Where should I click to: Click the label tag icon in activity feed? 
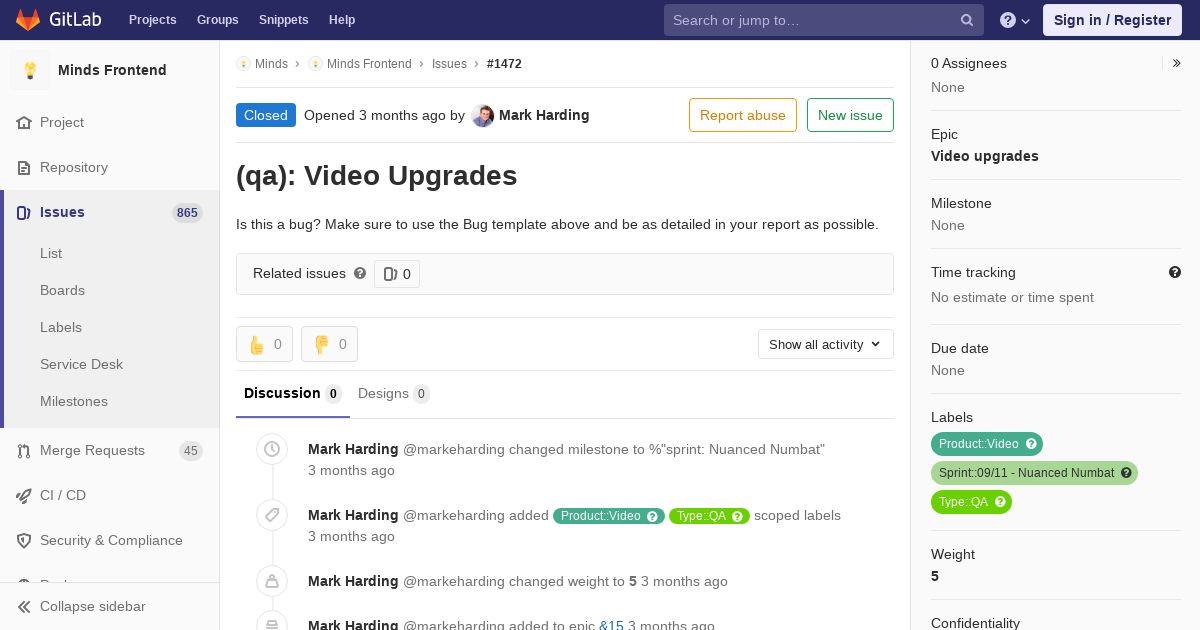(x=272, y=515)
